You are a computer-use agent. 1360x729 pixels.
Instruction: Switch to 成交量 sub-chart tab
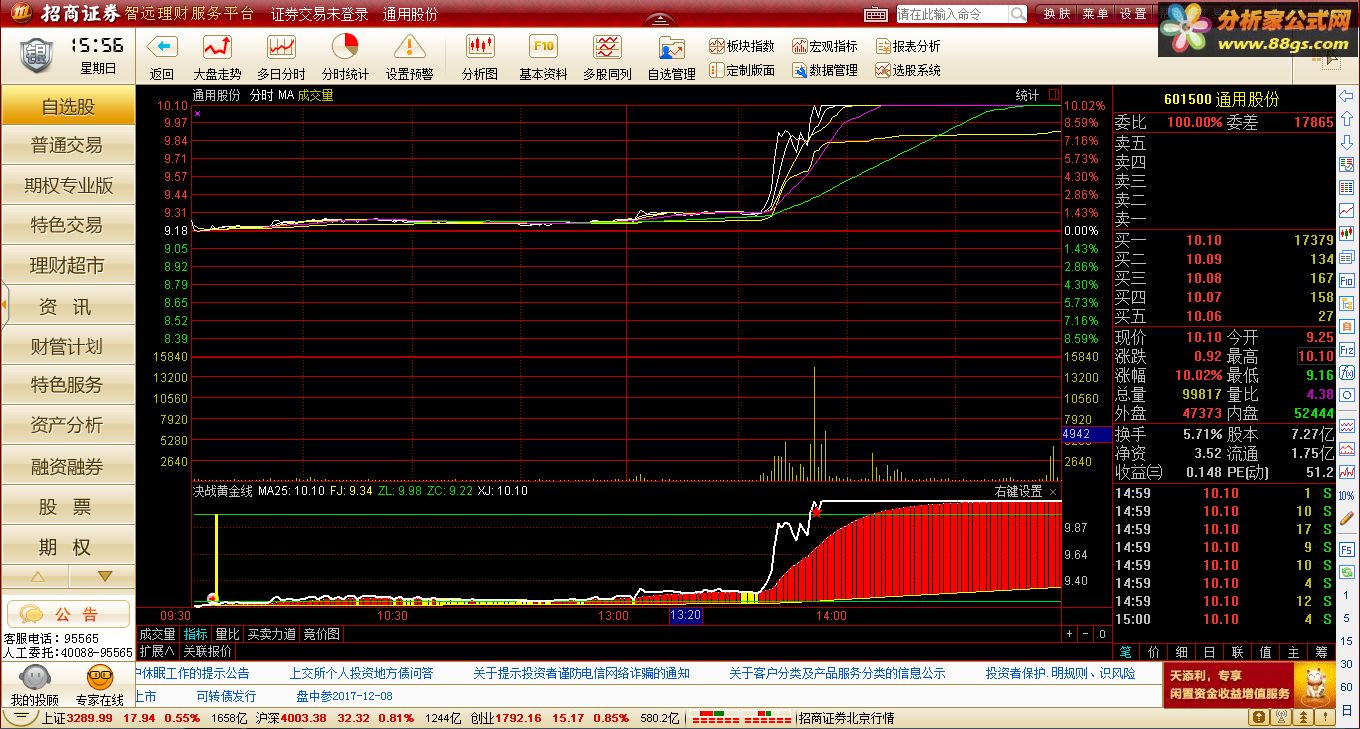point(157,634)
